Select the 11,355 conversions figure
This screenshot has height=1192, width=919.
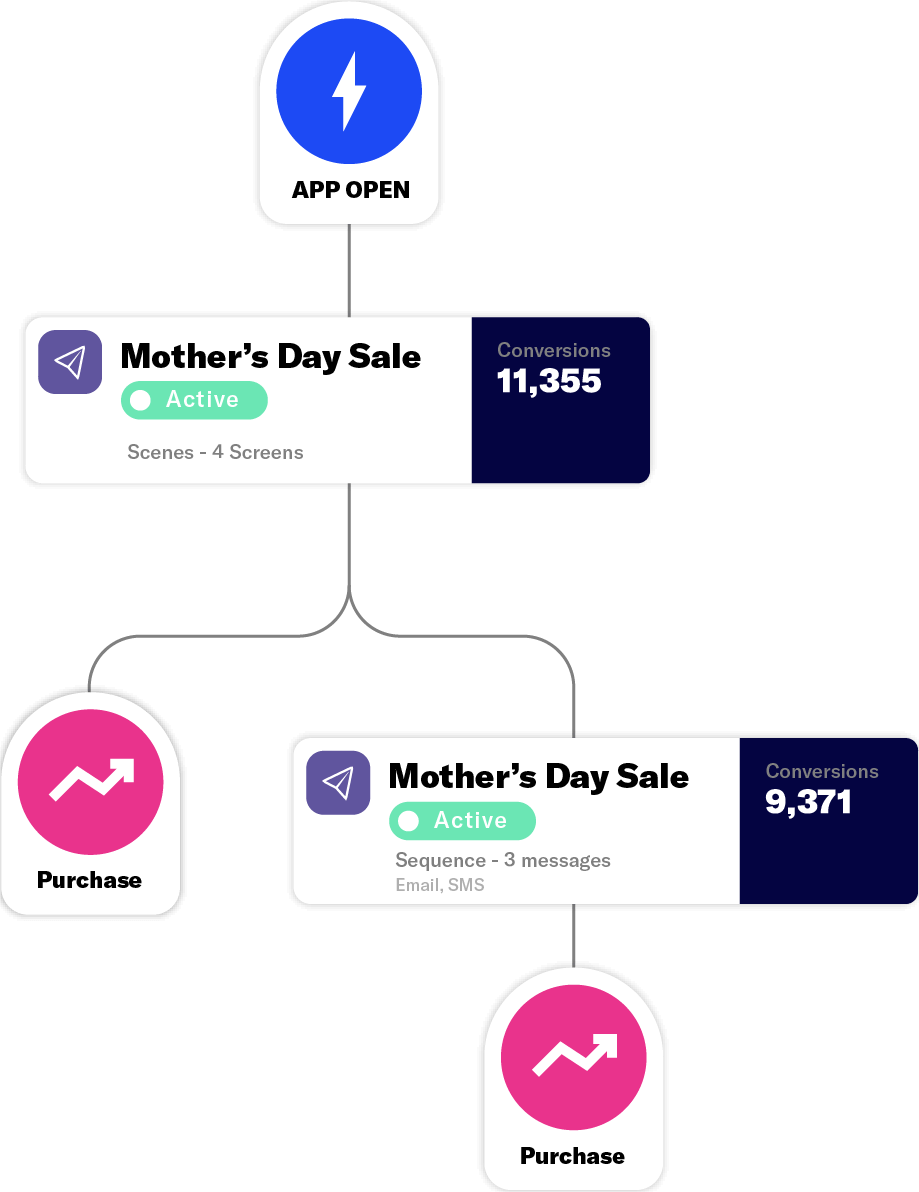pyautogui.click(x=549, y=381)
